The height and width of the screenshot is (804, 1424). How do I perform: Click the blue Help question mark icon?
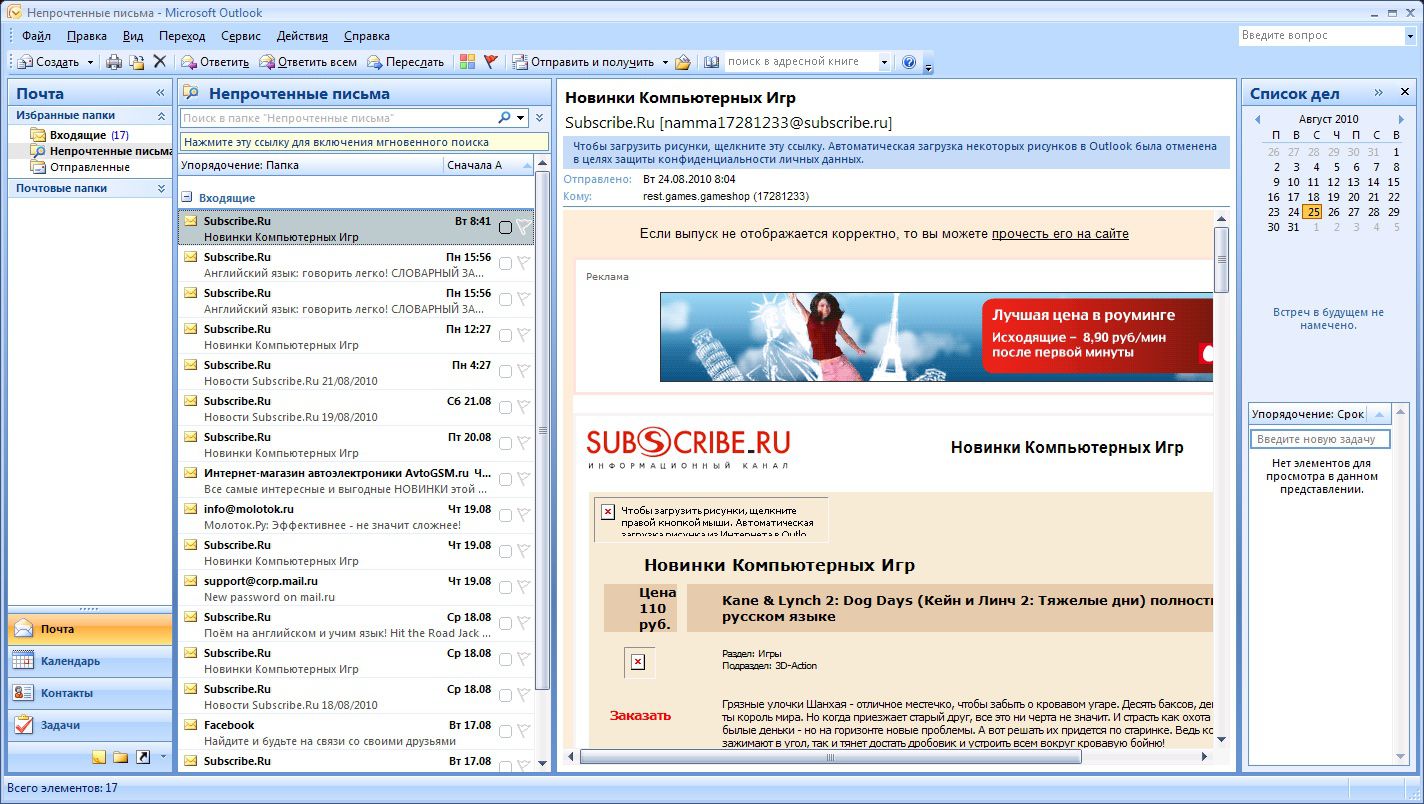pos(908,62)
